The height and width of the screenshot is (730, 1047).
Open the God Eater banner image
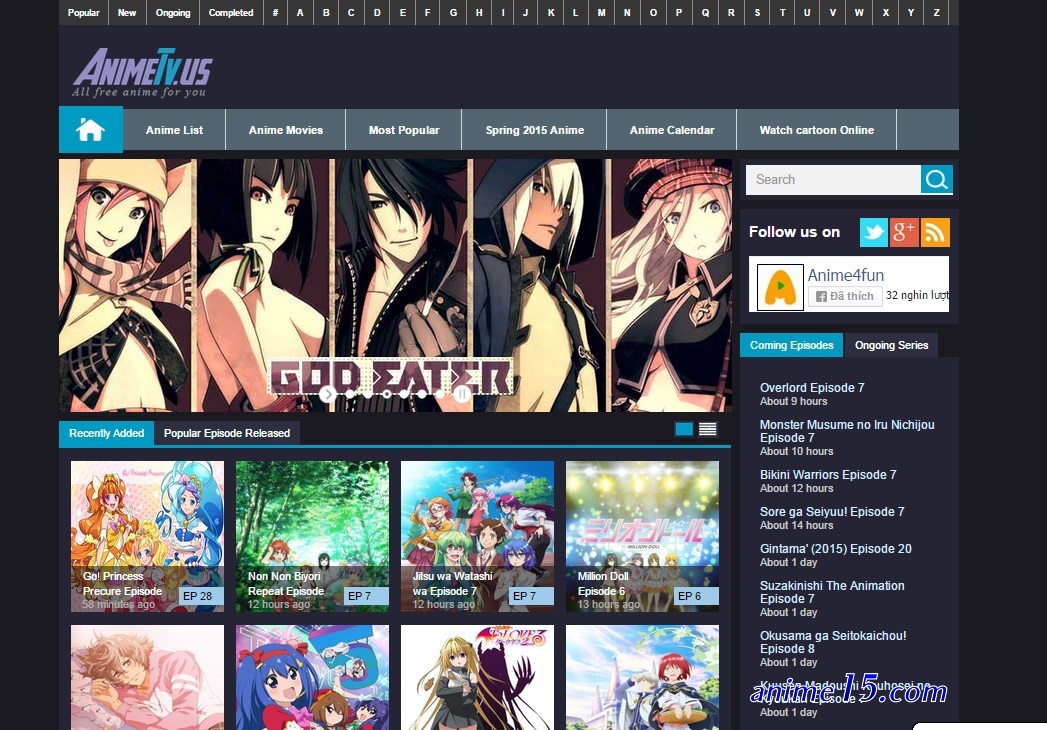(x=395, y=285)
